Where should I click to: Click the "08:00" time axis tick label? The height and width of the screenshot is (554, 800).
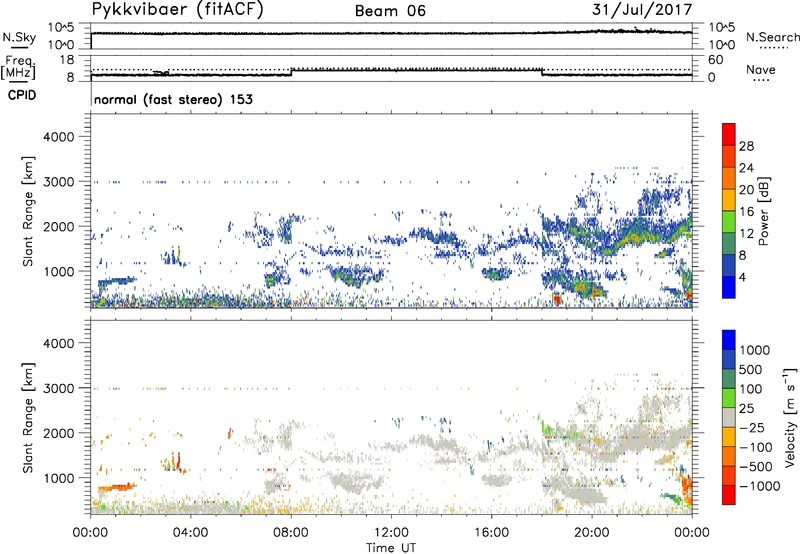(x=290, y=533)
